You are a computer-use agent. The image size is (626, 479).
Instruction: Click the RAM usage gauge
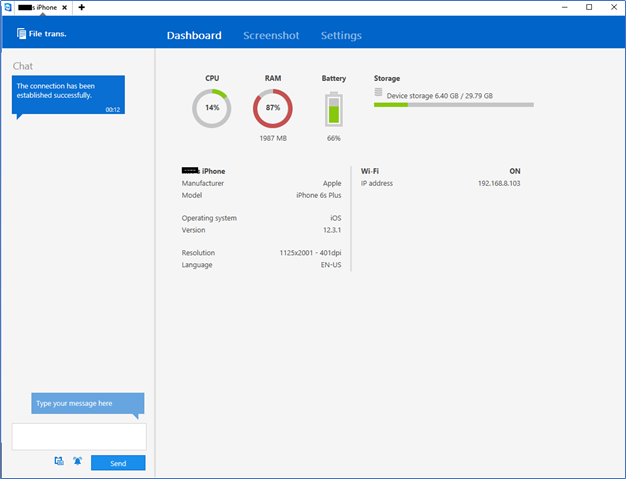pos(272,108)
